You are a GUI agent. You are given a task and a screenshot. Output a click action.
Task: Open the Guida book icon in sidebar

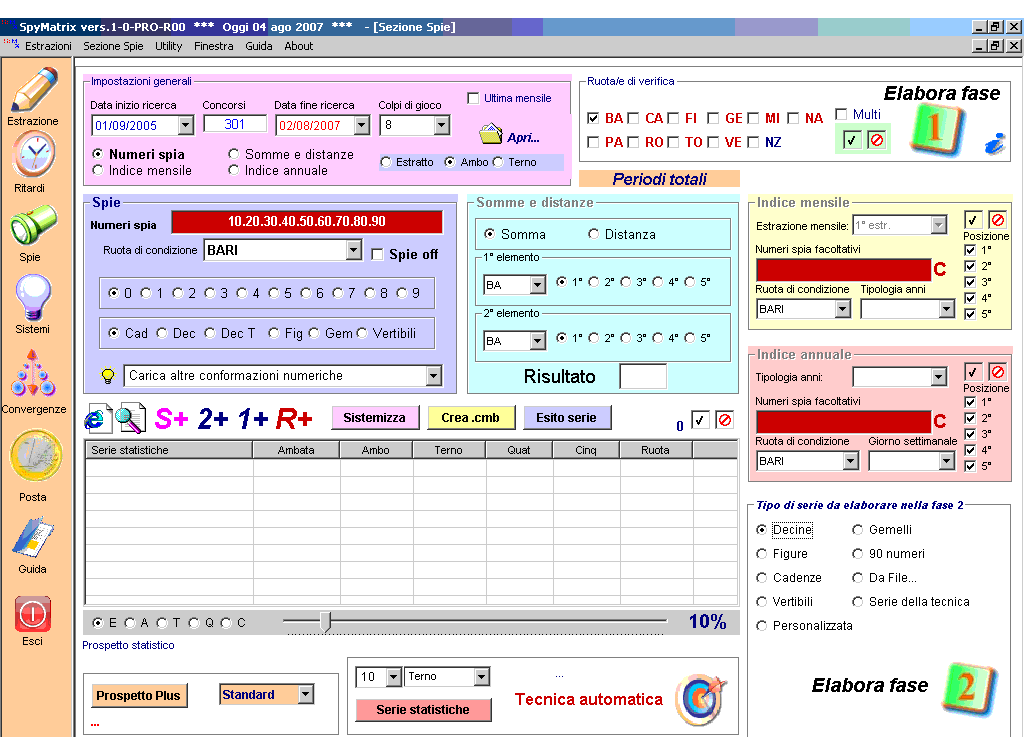coord(33,539)
